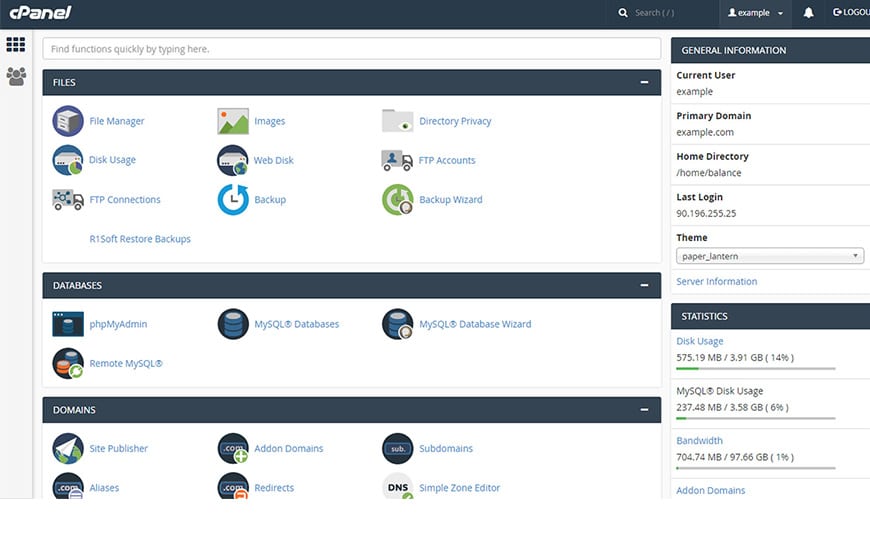The width and height of the screenshot is (870, 539).
Task: Click the Bandwidth progress bar
Action: pyautogui.click(x=756, y=468)
